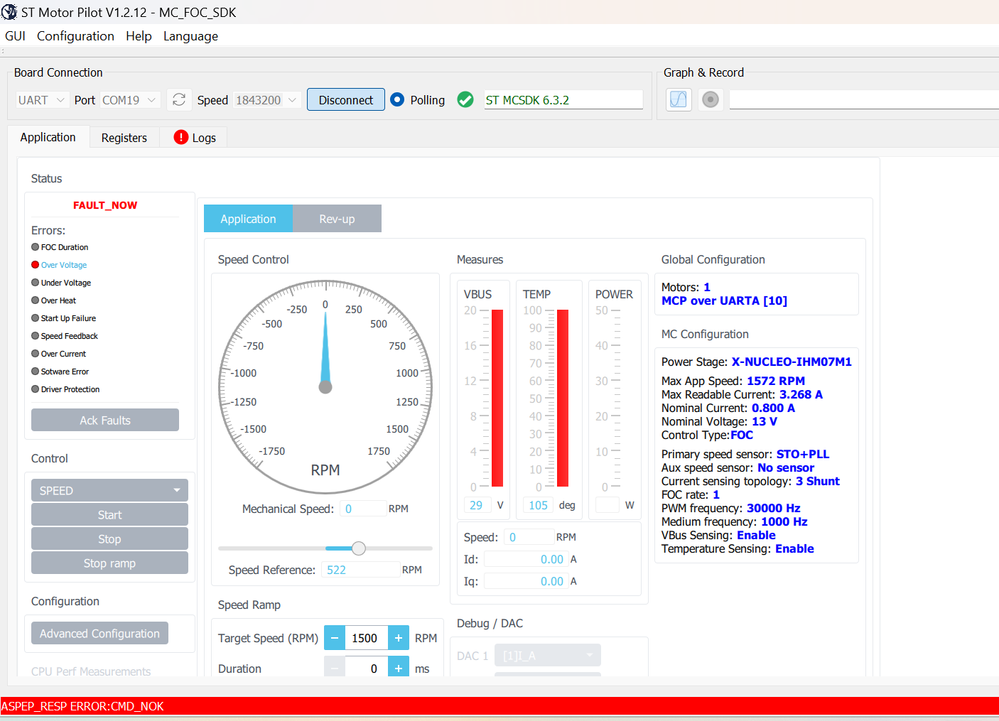Click the TEMP red level bar
This screenshot has width=999, height=721.
563,399
